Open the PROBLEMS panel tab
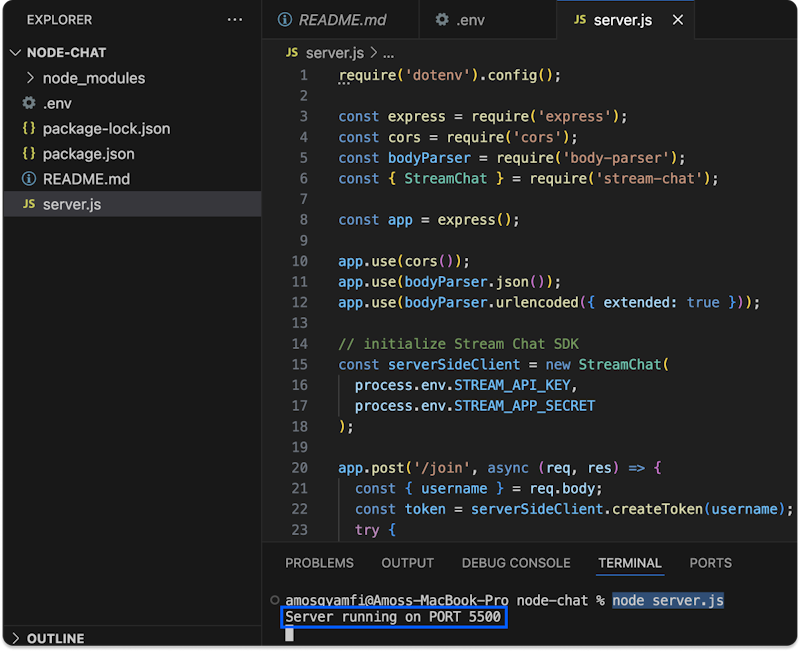Viewport: 800px width, 651px height. [319, 563]
